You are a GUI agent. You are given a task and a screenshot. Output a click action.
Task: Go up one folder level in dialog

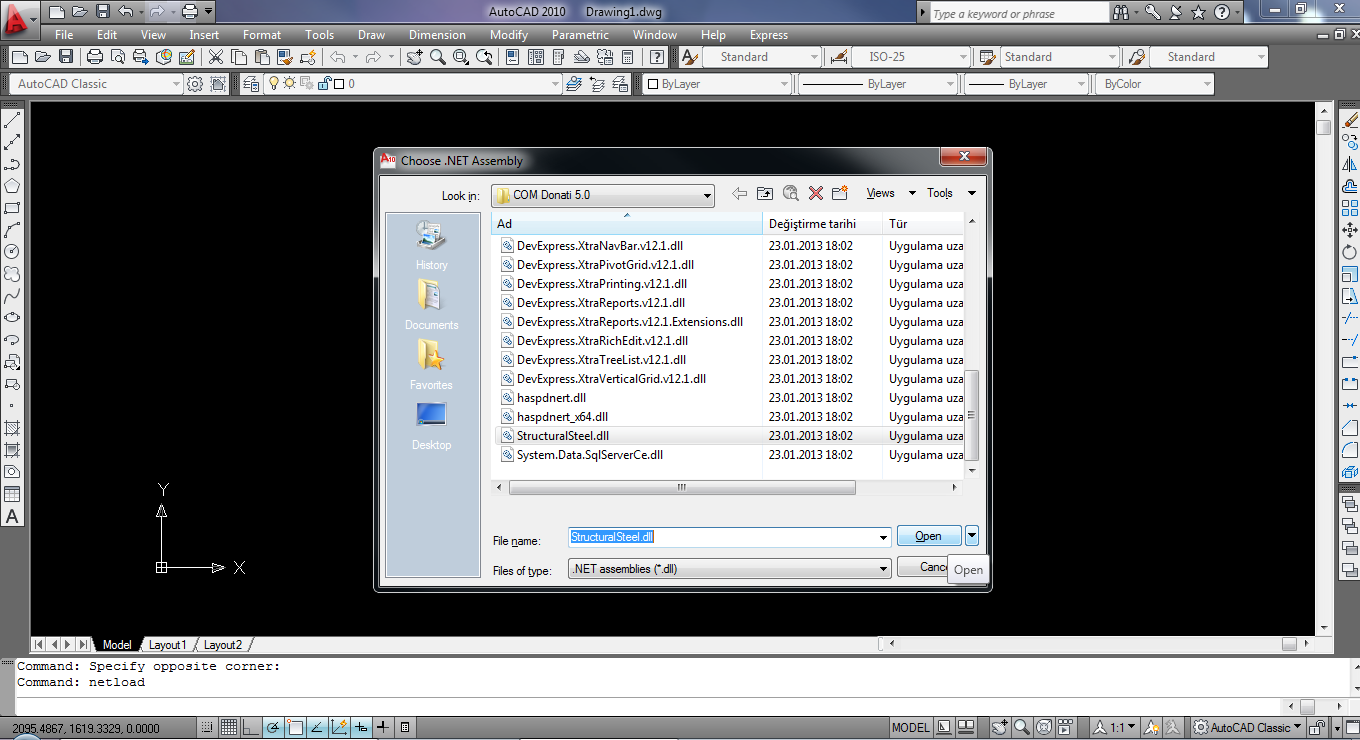pyautogui.click(x=765, y=194)
